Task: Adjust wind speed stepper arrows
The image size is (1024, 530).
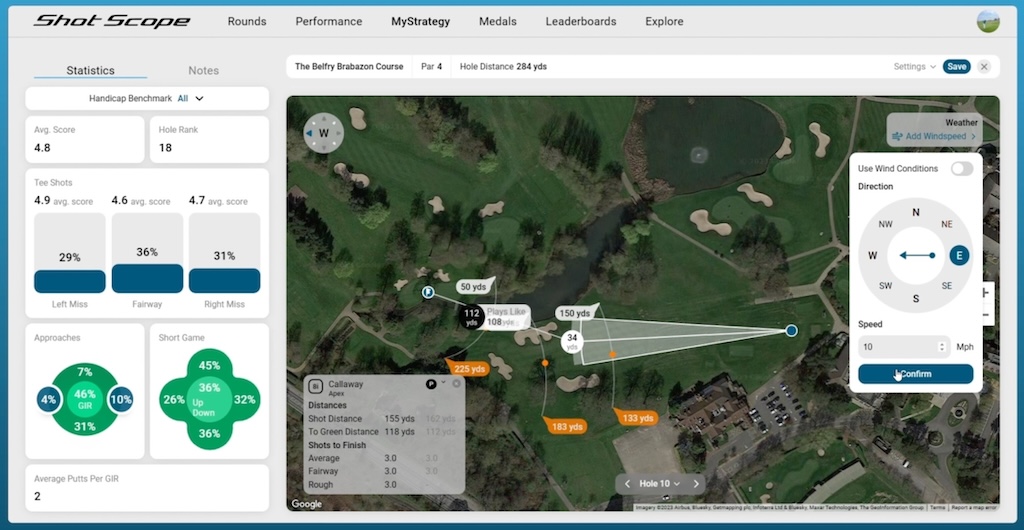Action: (942, 347)
